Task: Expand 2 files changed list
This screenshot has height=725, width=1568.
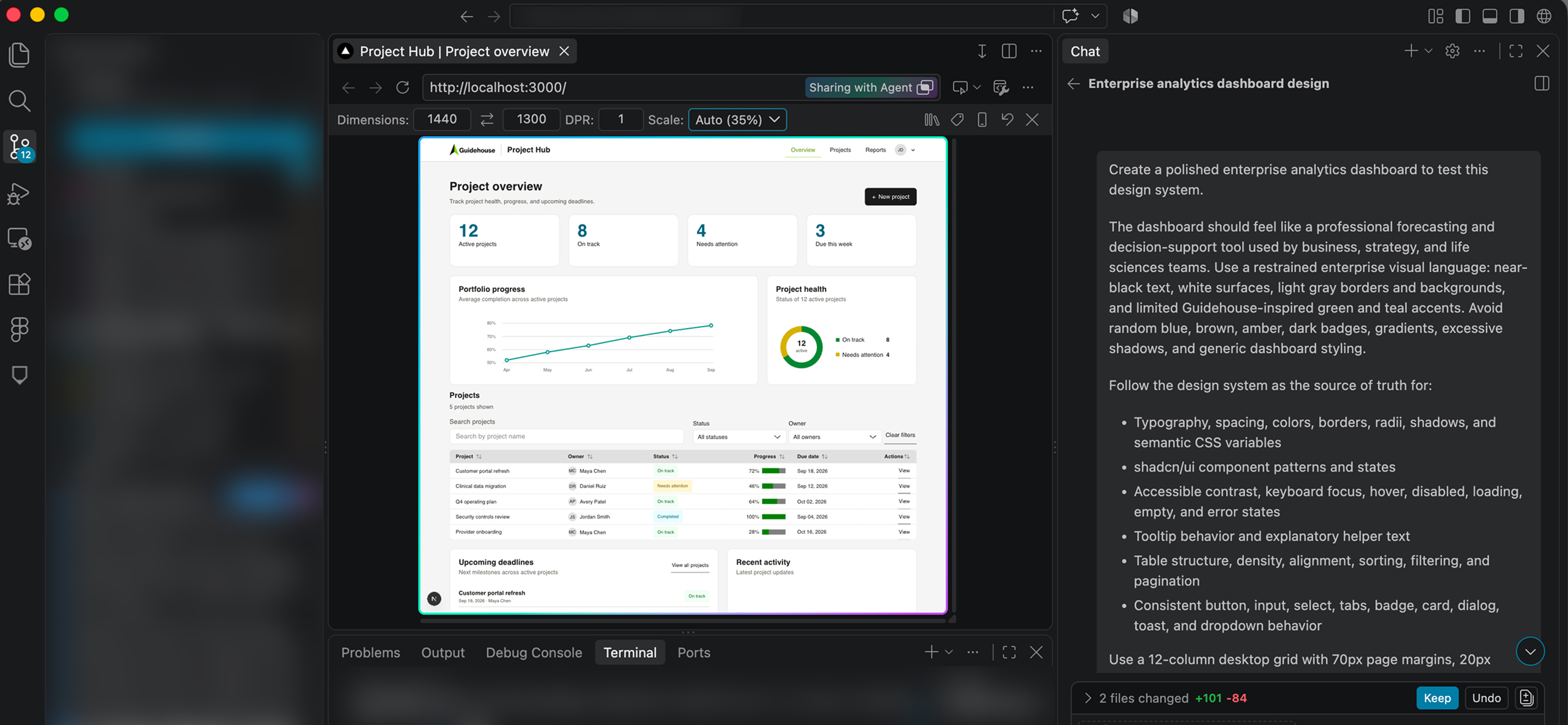Action: (x=1088, y=698)
